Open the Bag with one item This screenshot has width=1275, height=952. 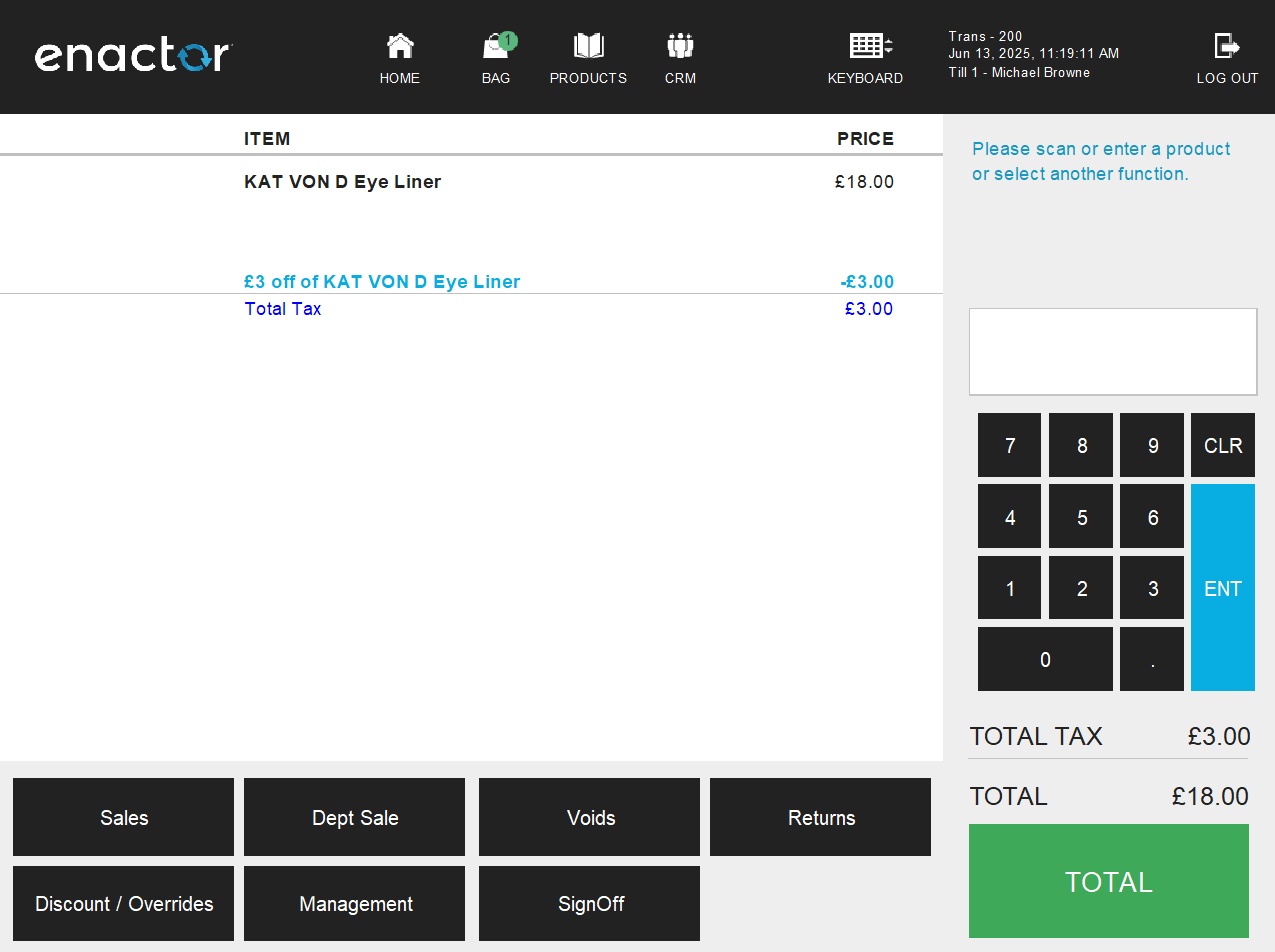click(496, 58)
